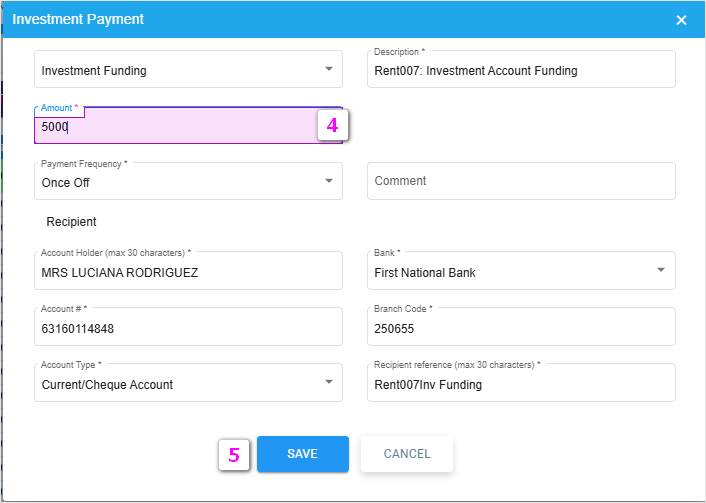Select the First National Bank value text
Screen dimensions: 706x503
pos(425,272)
